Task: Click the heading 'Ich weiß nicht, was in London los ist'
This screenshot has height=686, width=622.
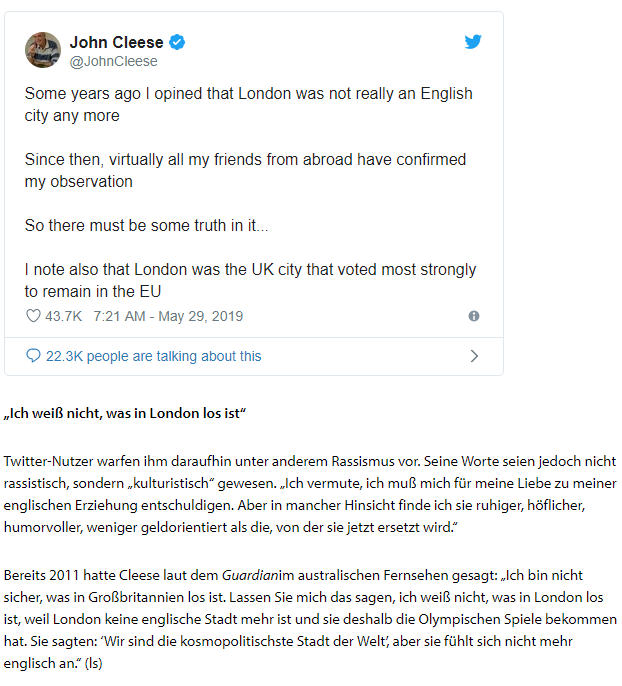Action: click(125, 413)
